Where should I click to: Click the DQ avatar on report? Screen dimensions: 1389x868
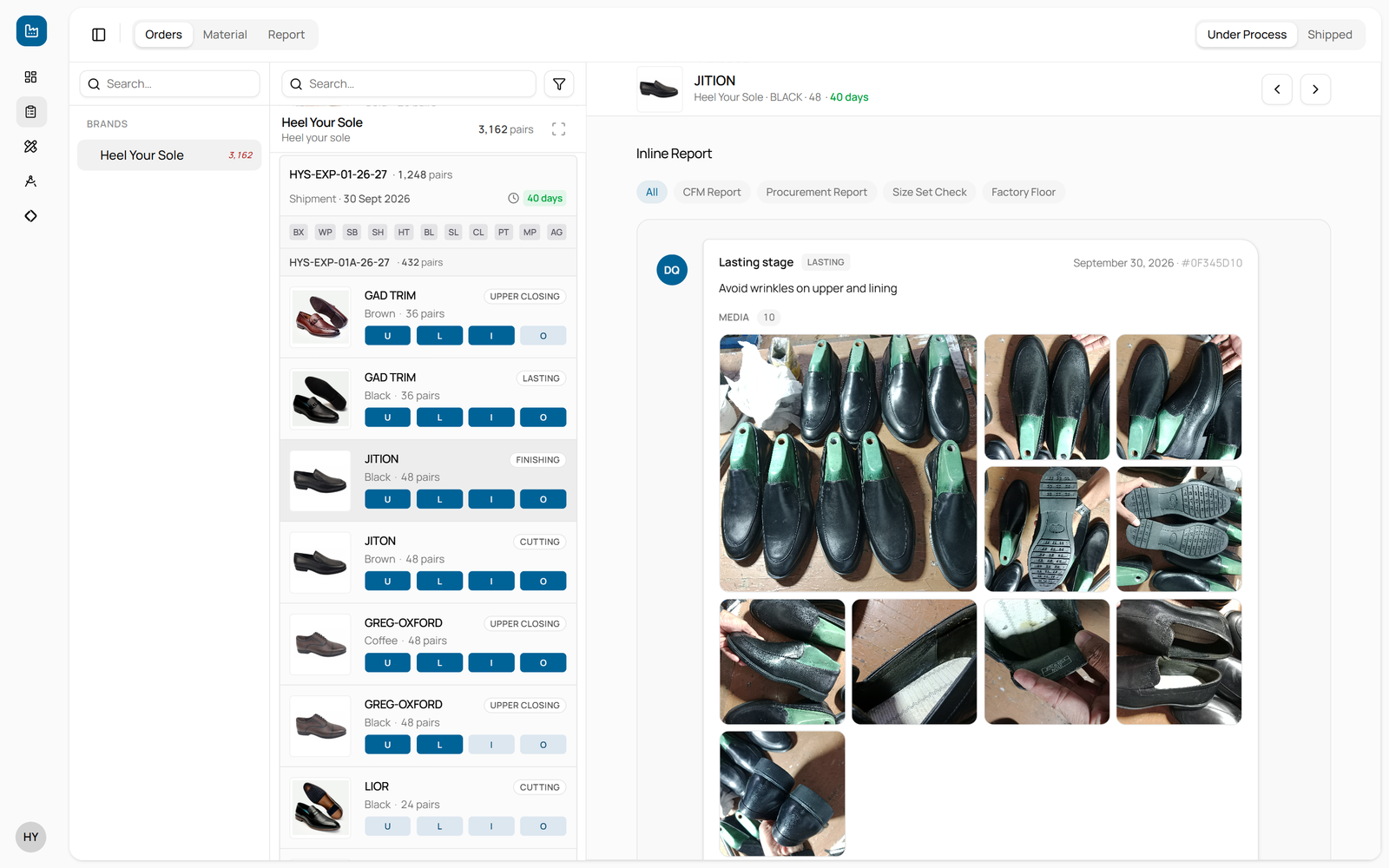(x=672, y=270)
